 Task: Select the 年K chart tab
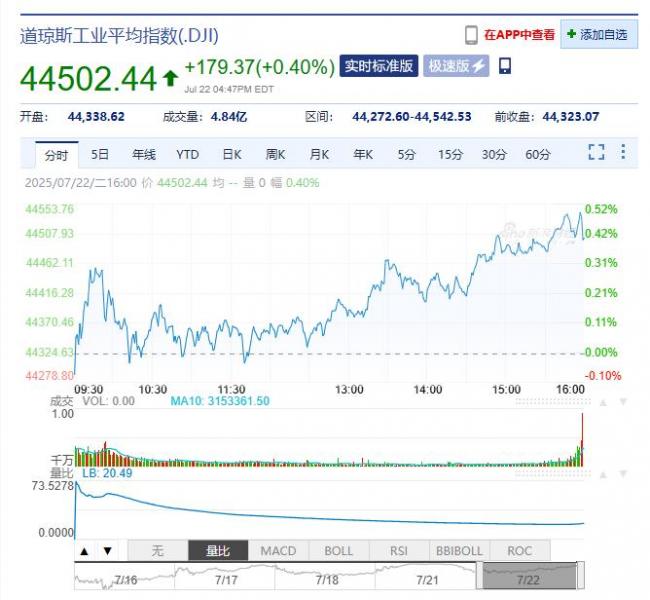point(363,155)
